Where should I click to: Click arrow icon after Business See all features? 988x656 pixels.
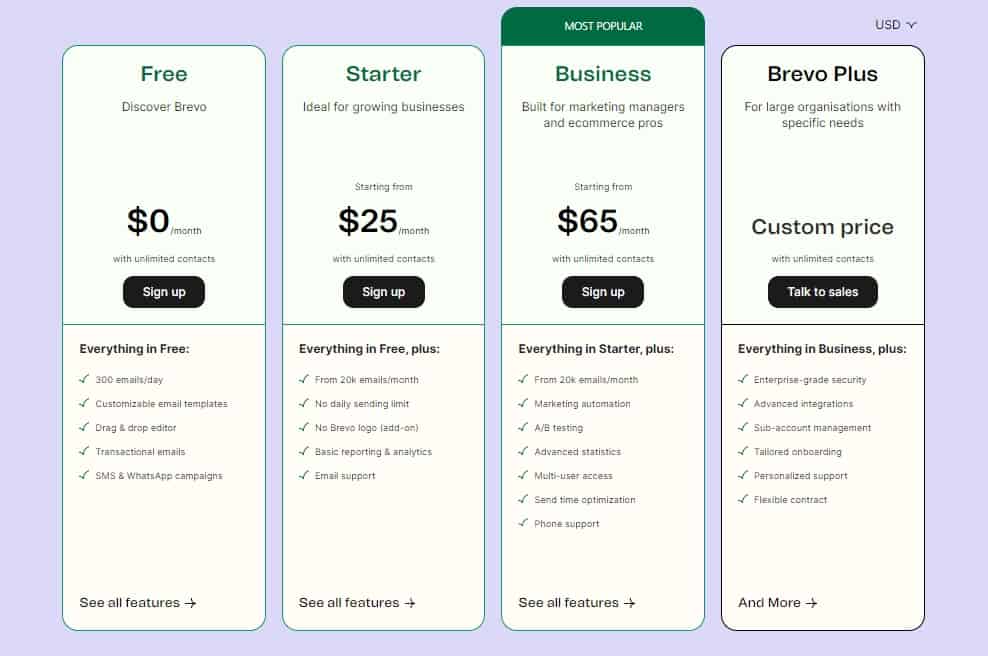coord(629,603)
